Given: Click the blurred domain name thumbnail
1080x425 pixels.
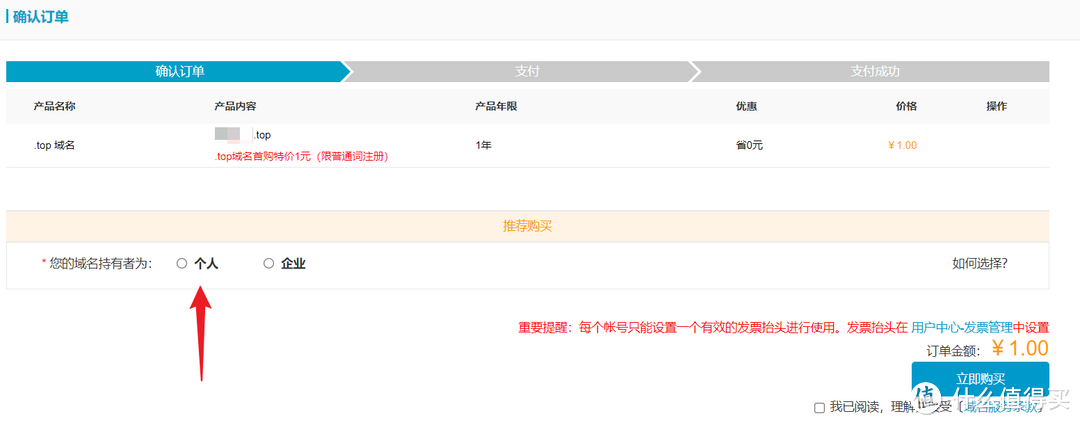Looking at the screenshot, I should click(x=227, y=134).
